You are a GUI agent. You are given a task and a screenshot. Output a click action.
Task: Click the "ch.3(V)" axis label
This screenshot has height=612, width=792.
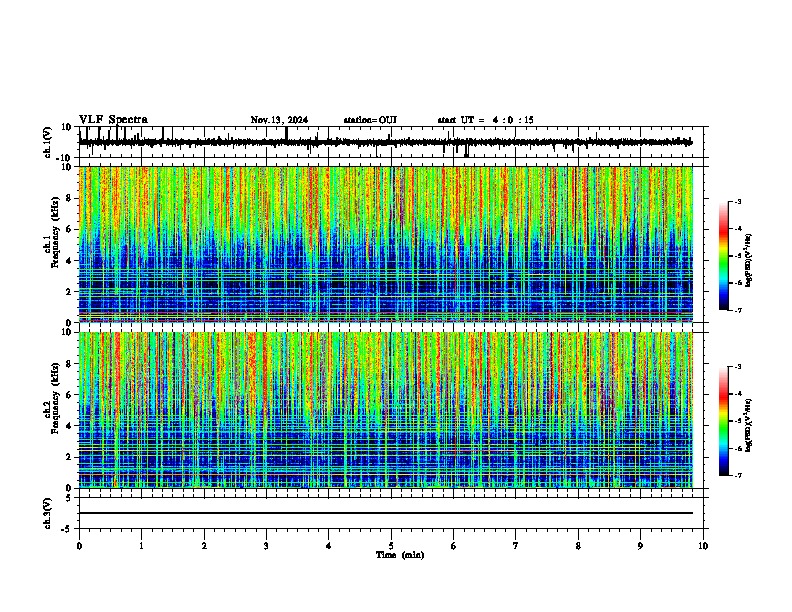[49, 513]
